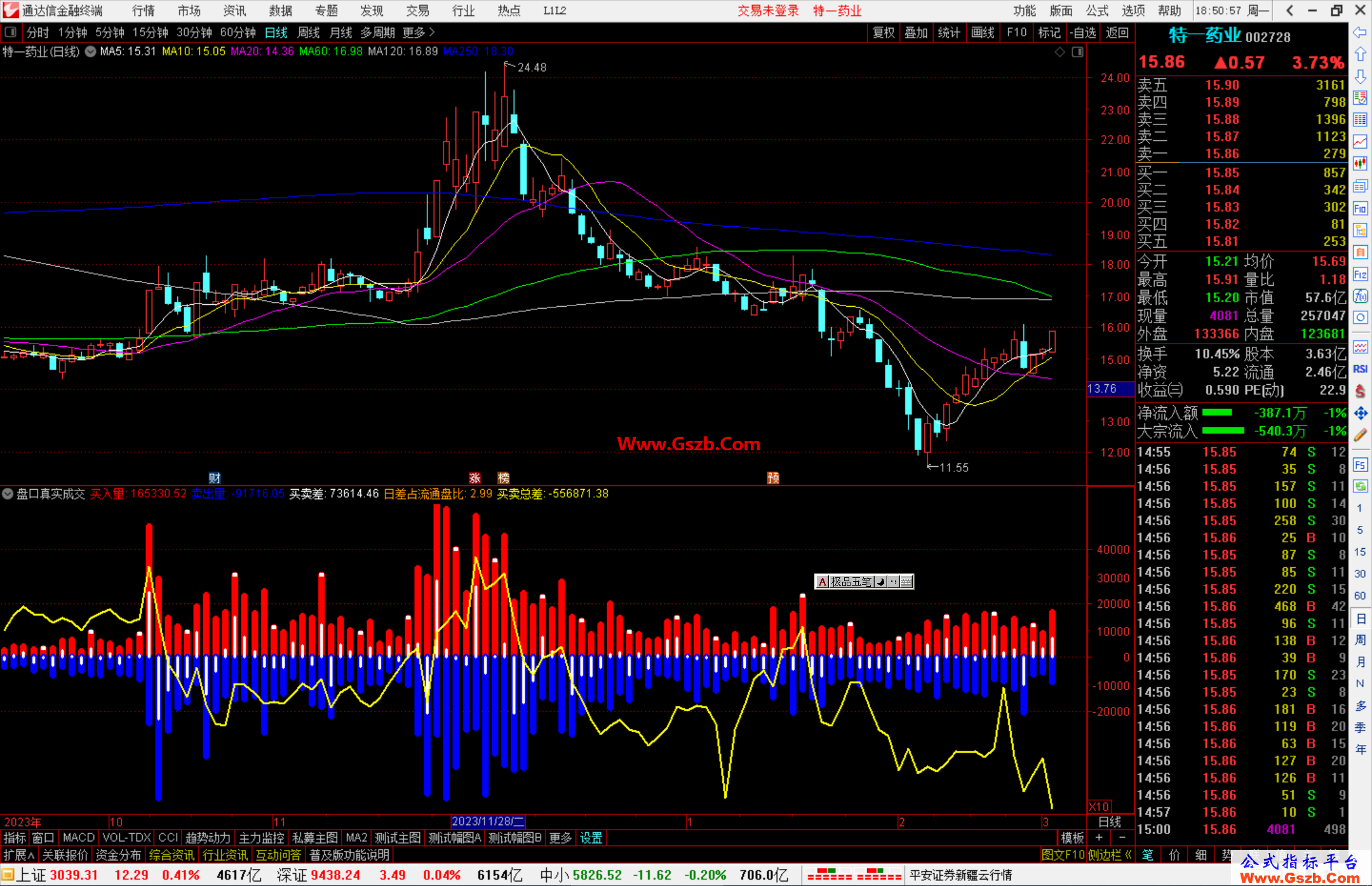Click the 复权 button
Screen dimensions: 1372x886
[883, 32]
